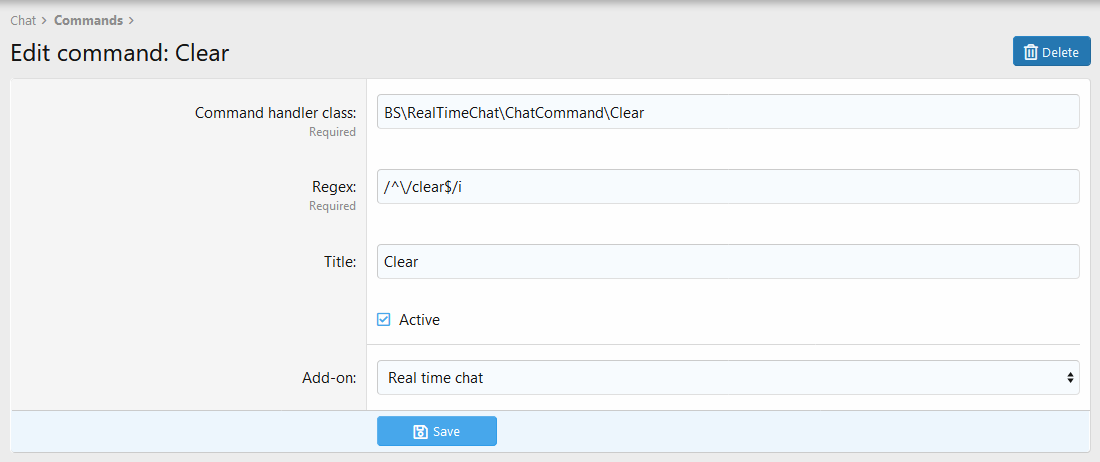Navigate to Commands breadcrumb link

pyautogui.click(x=88, y=20)
